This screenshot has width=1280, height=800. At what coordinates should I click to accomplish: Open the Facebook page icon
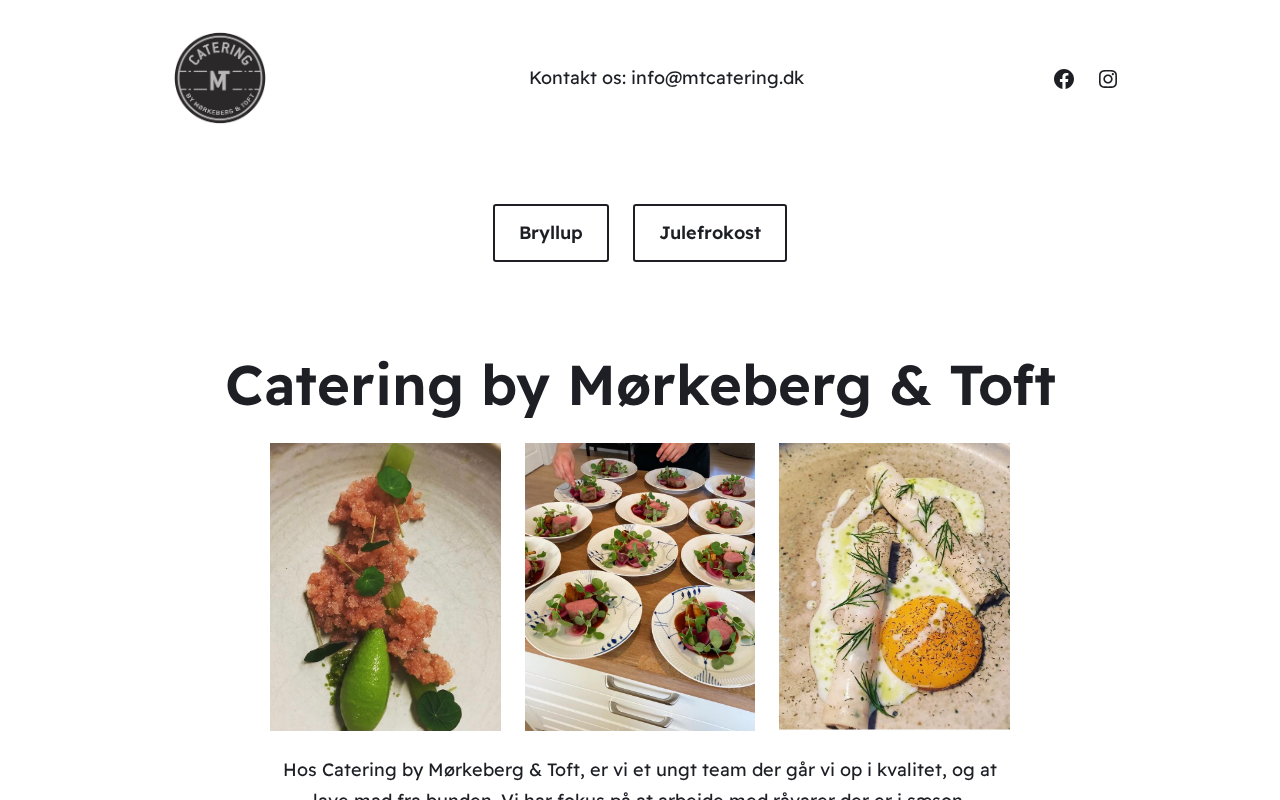pos(1064,79)
